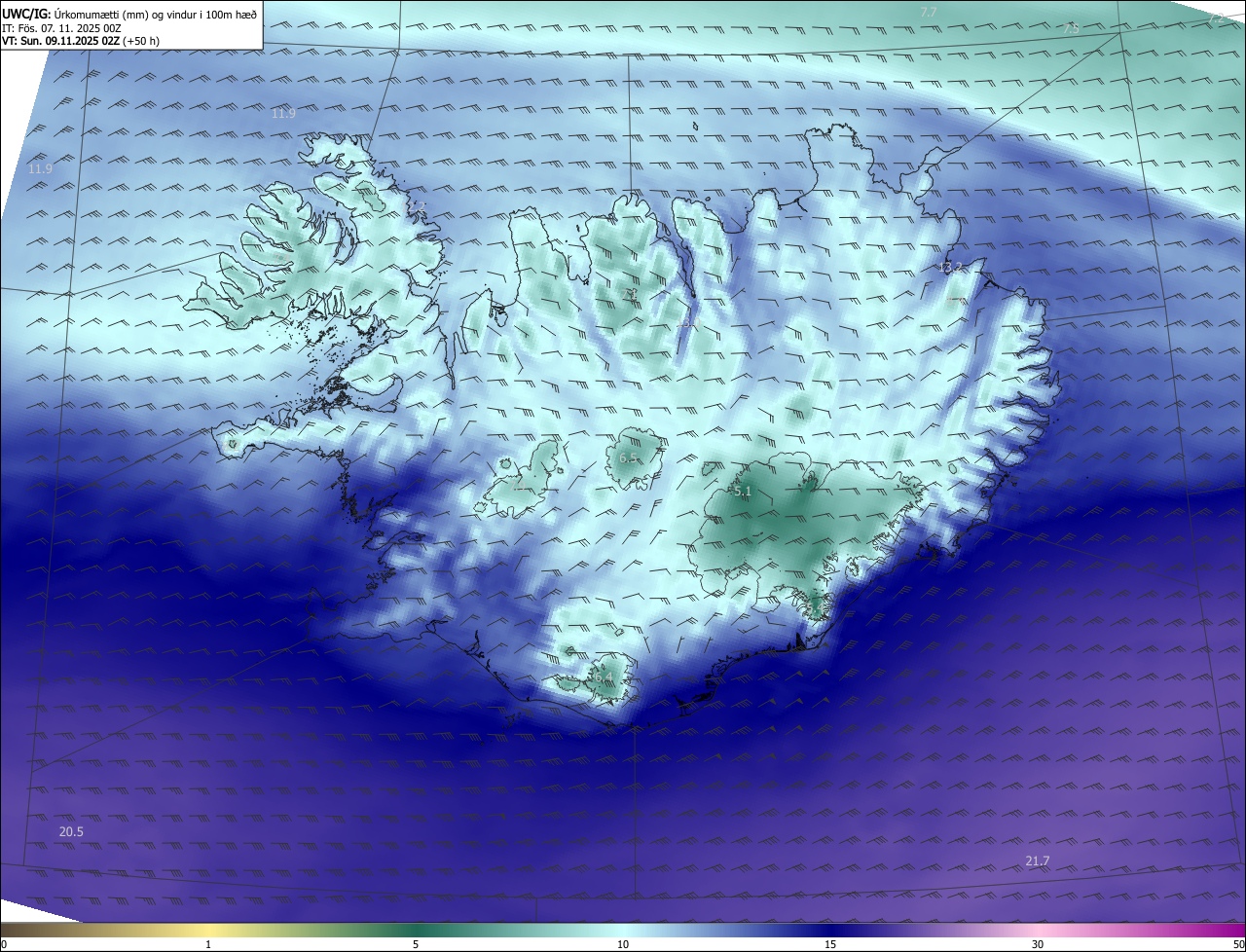Click the UWC/IG Úrkomumætti title line
Viewport: 1246px width, 952px height.
coord(129,14)
